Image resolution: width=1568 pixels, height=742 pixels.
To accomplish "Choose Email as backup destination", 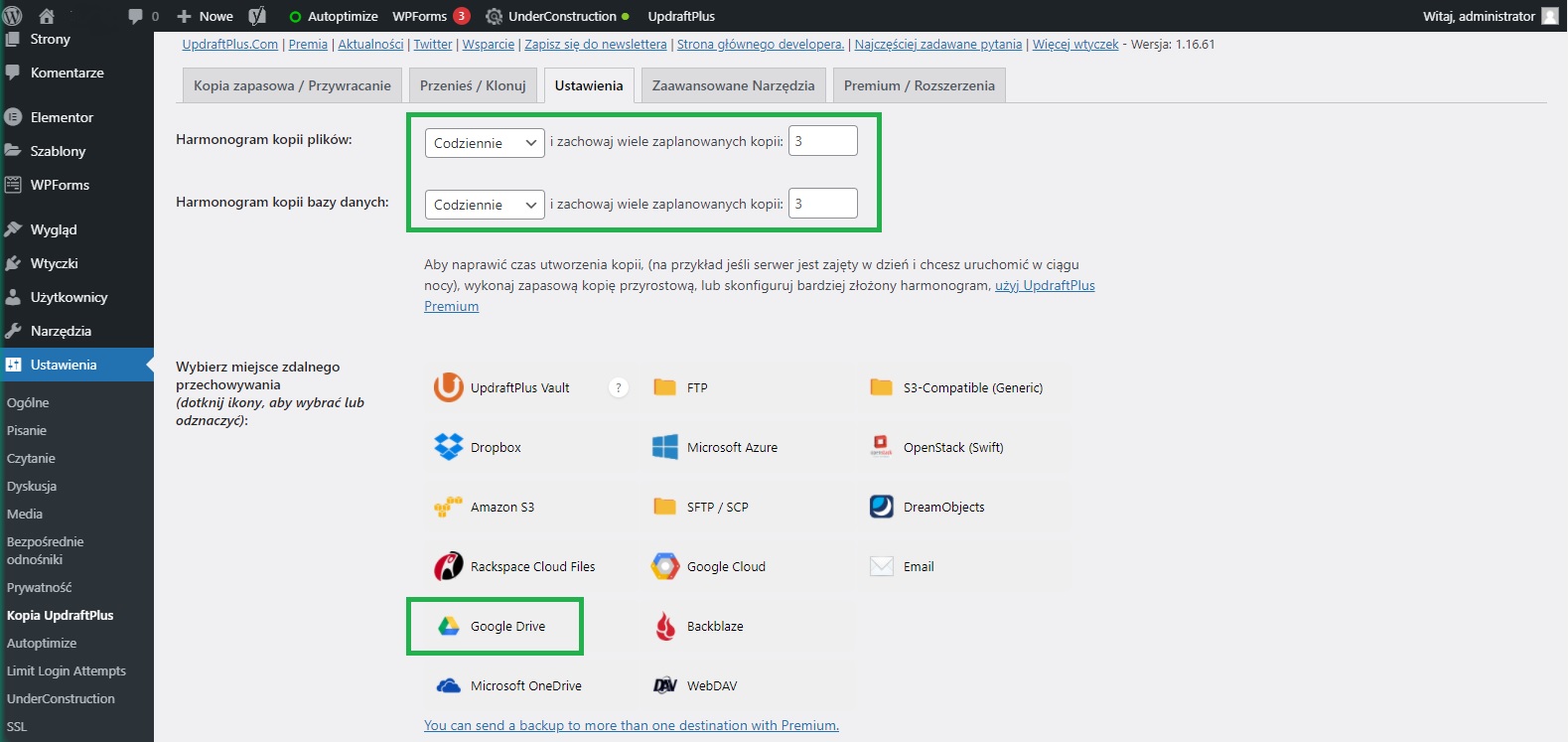I will [902, 566].
